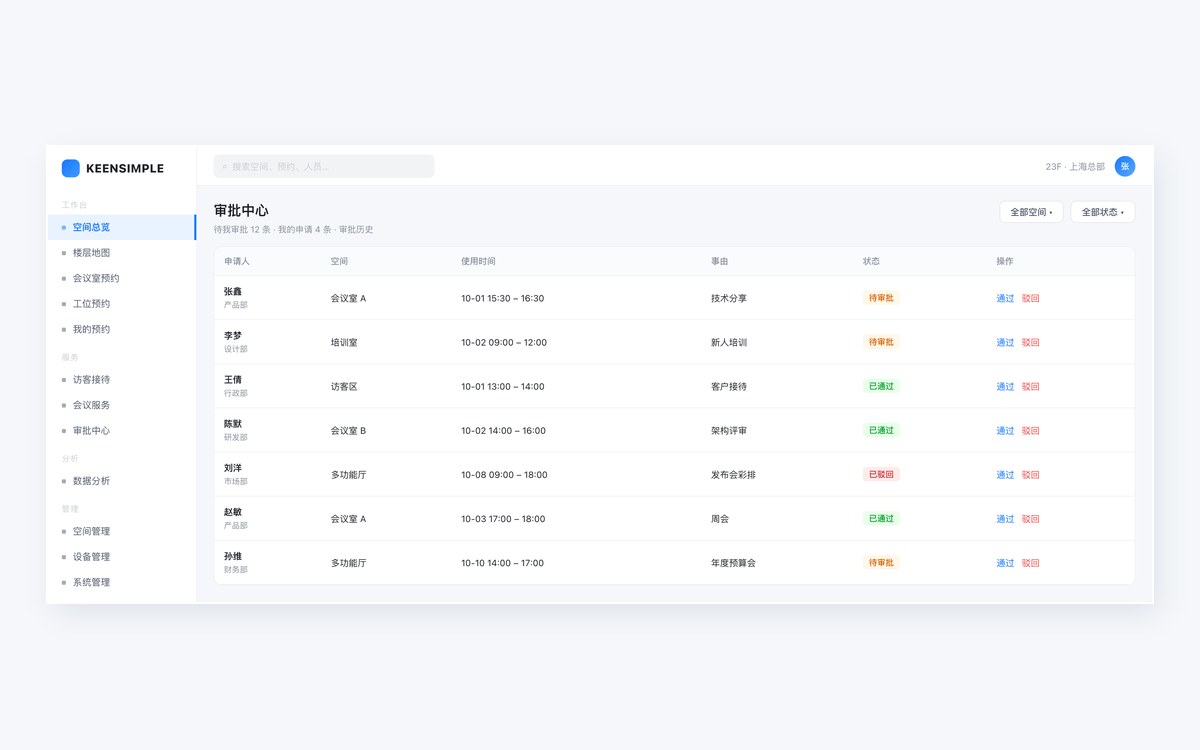Click 通过 for 李梦's 培训室 request

point(1005,342)
